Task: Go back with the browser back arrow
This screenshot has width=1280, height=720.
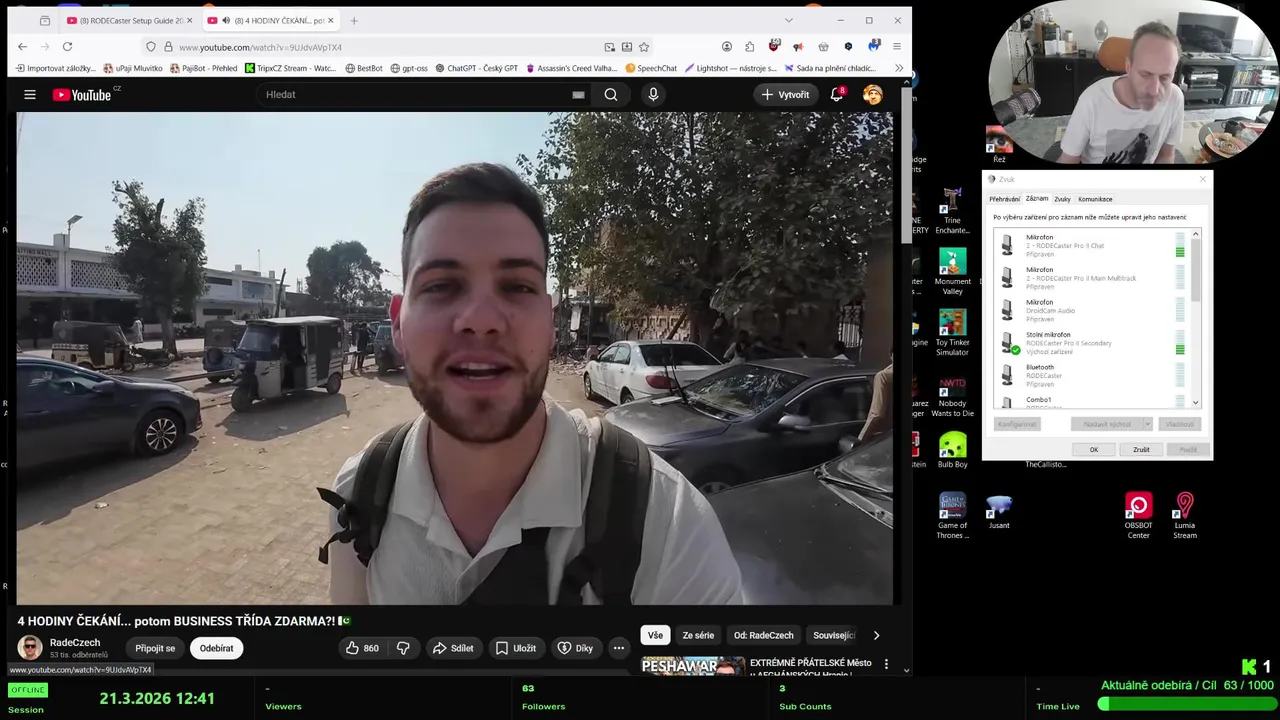Action: pos(23,46)
